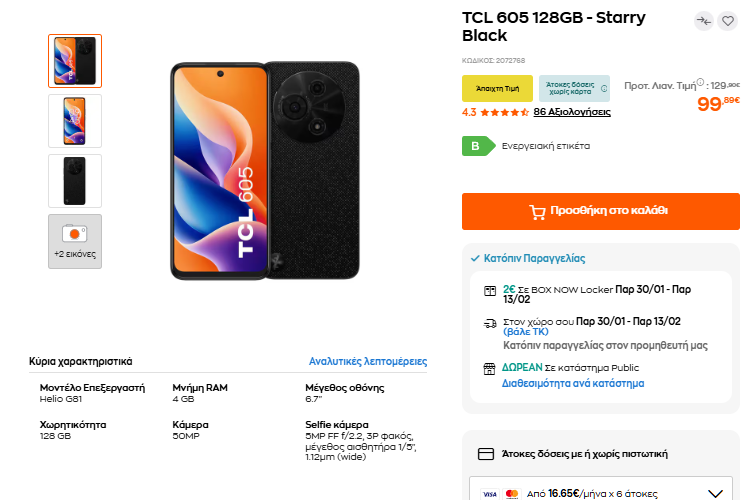This screenshot has width=750, height=500.
Task: Click the green B energy label icon
Action: pos(477,145)
